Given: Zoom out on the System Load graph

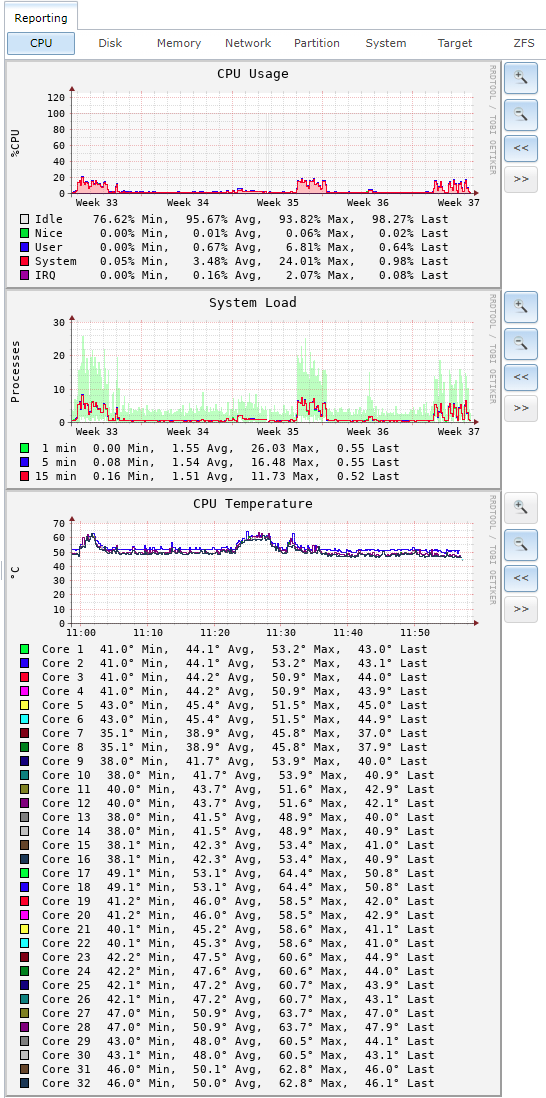Looking at the screenshot, I should pyautogui.click(x=520, y=343).
